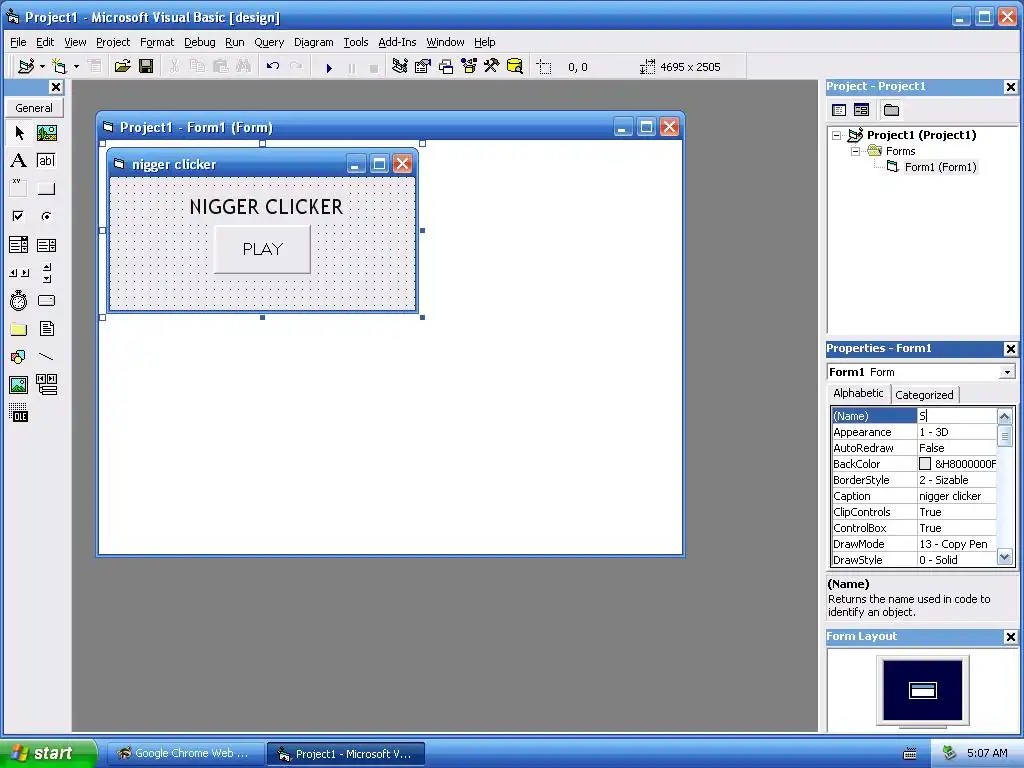
Task: Click the Properties Window toolbar icon
Action: coord(423,66)
